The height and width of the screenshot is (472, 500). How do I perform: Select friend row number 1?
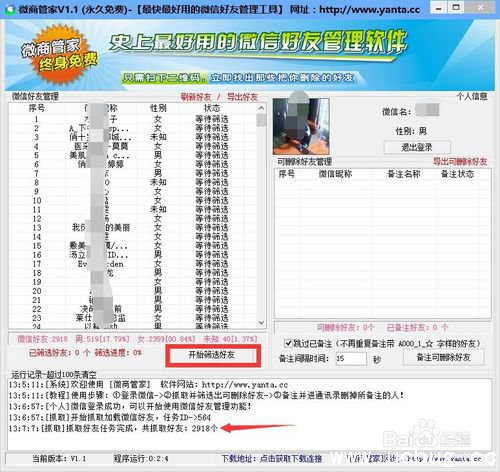point(133,119)
